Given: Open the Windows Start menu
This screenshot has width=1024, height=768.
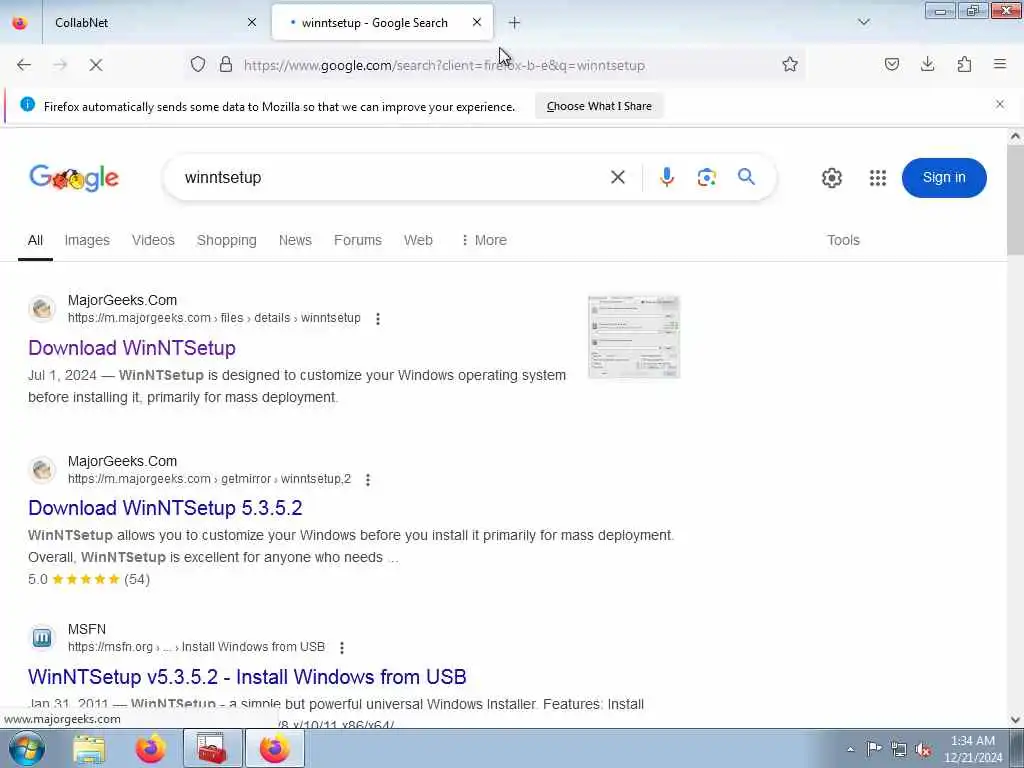Looking at the screenshot, I should click(27, 749).
